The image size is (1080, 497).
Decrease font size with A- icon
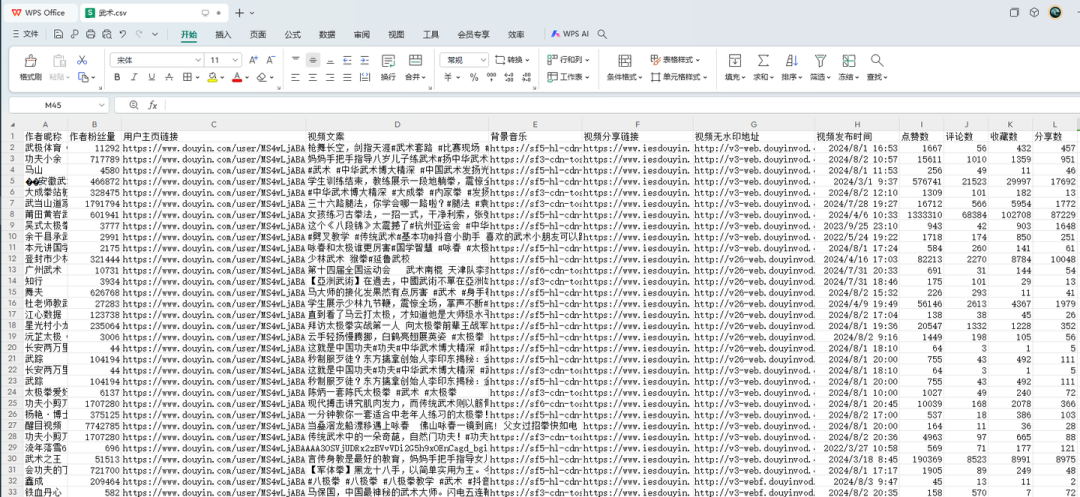[271, 60]
